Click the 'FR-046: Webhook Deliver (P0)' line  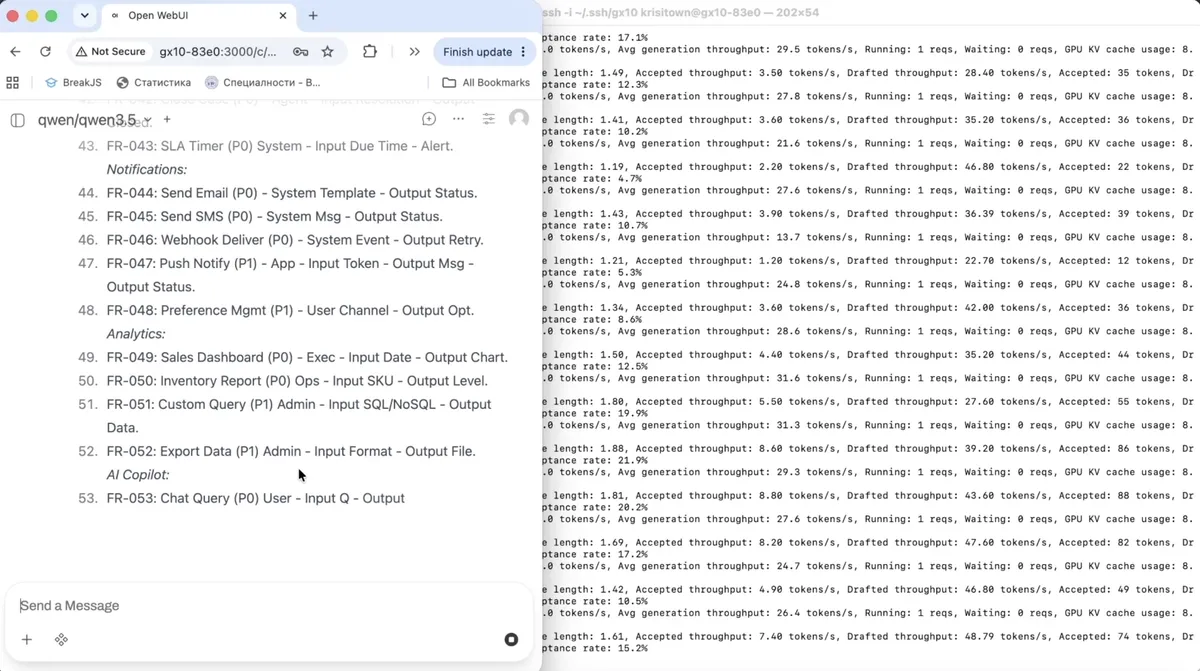coord(295,240)
